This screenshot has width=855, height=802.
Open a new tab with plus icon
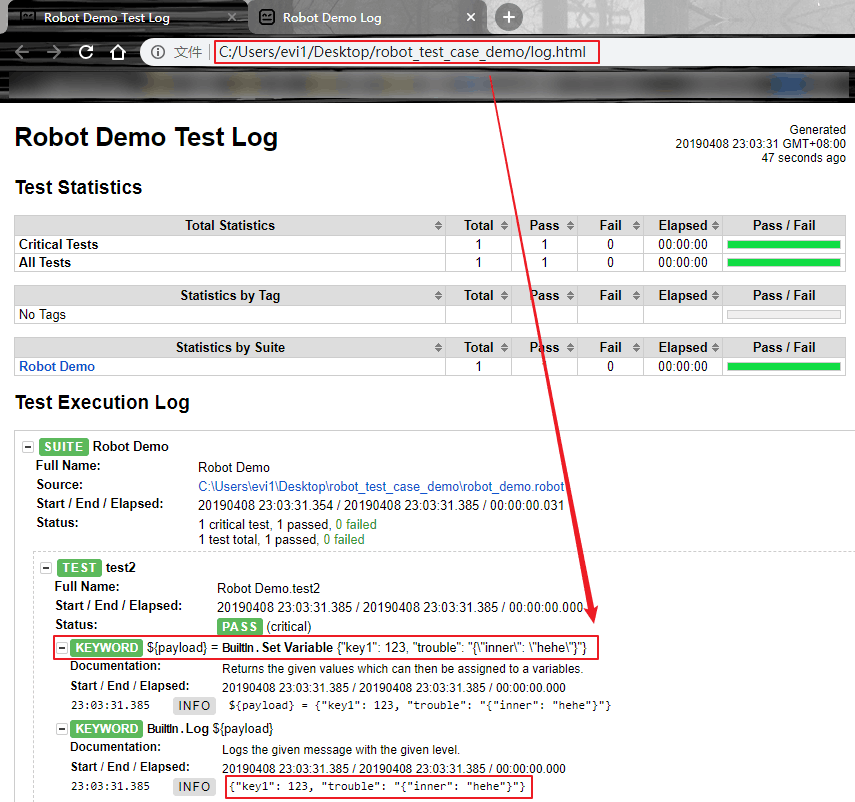(508, 17)
